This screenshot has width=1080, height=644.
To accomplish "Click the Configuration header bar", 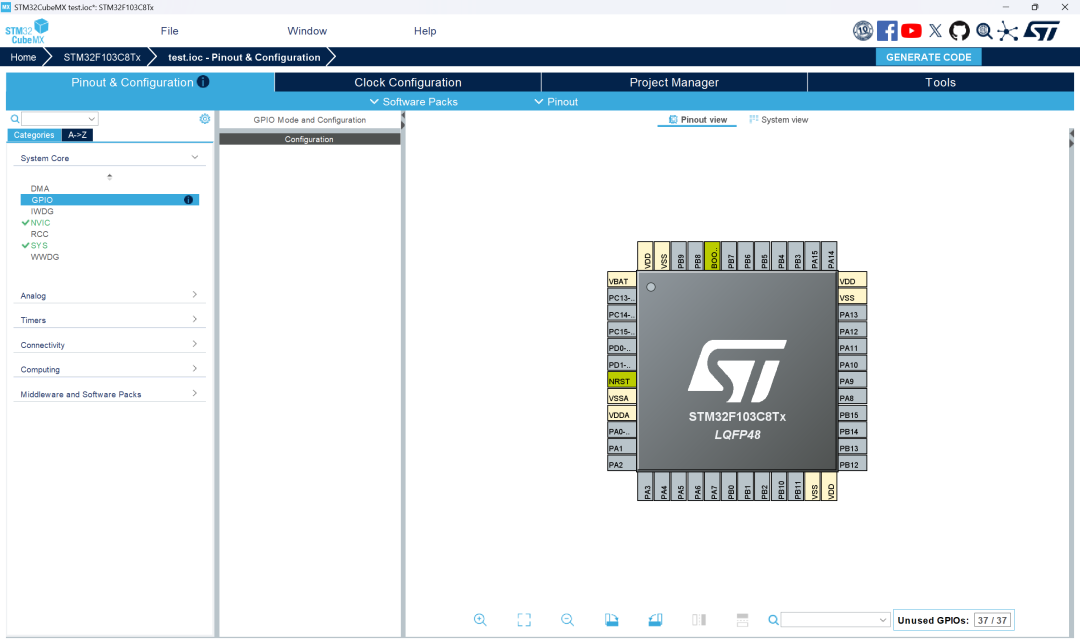I will tap(309, 139).
